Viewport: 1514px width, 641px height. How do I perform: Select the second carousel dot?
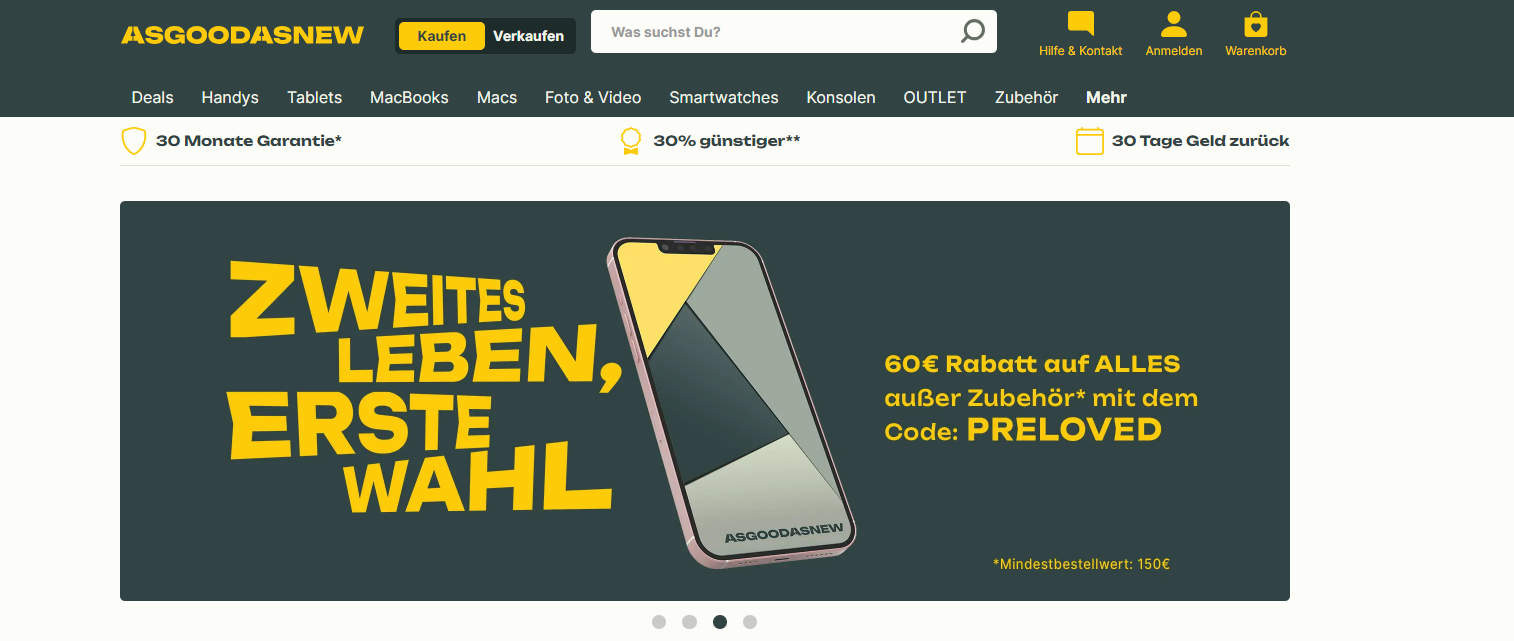tap(689, 622)
